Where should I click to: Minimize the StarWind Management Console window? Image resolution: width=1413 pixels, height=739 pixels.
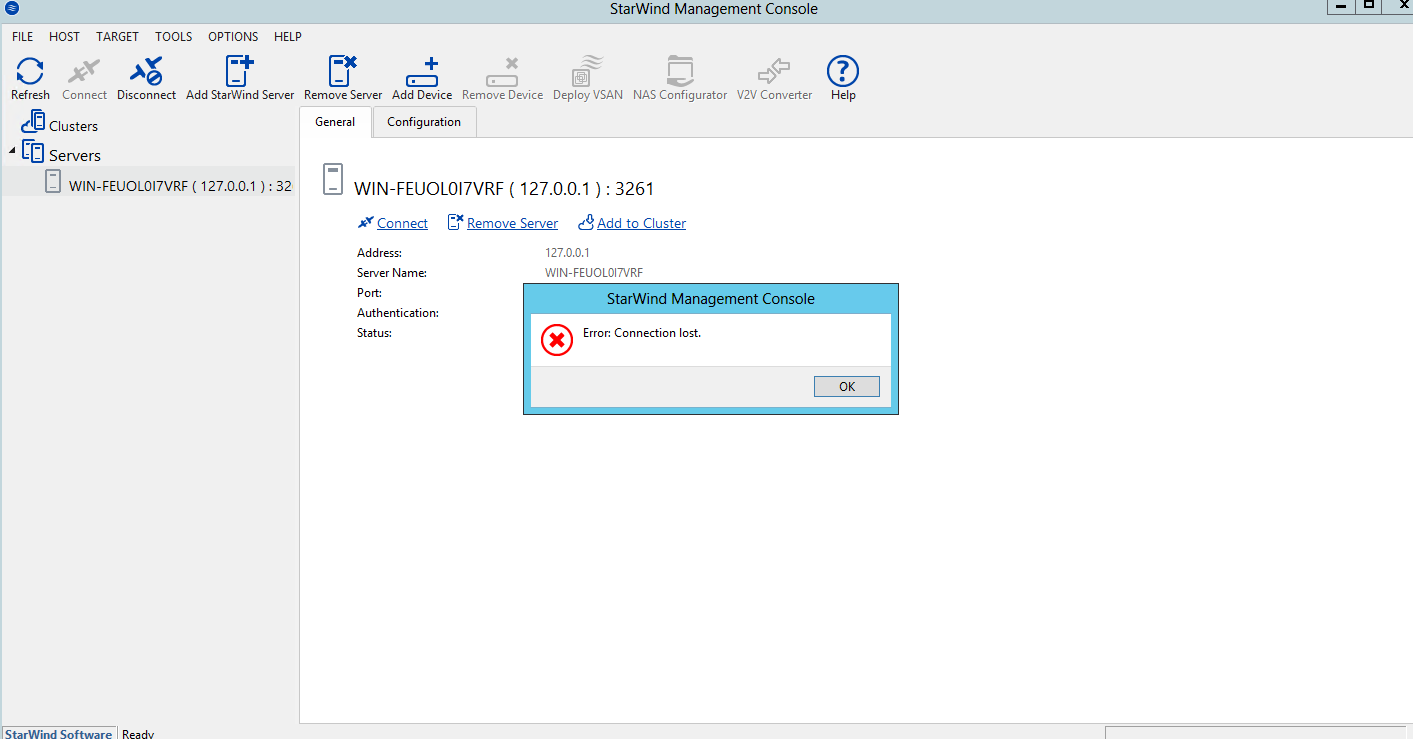coord(1340,6)
